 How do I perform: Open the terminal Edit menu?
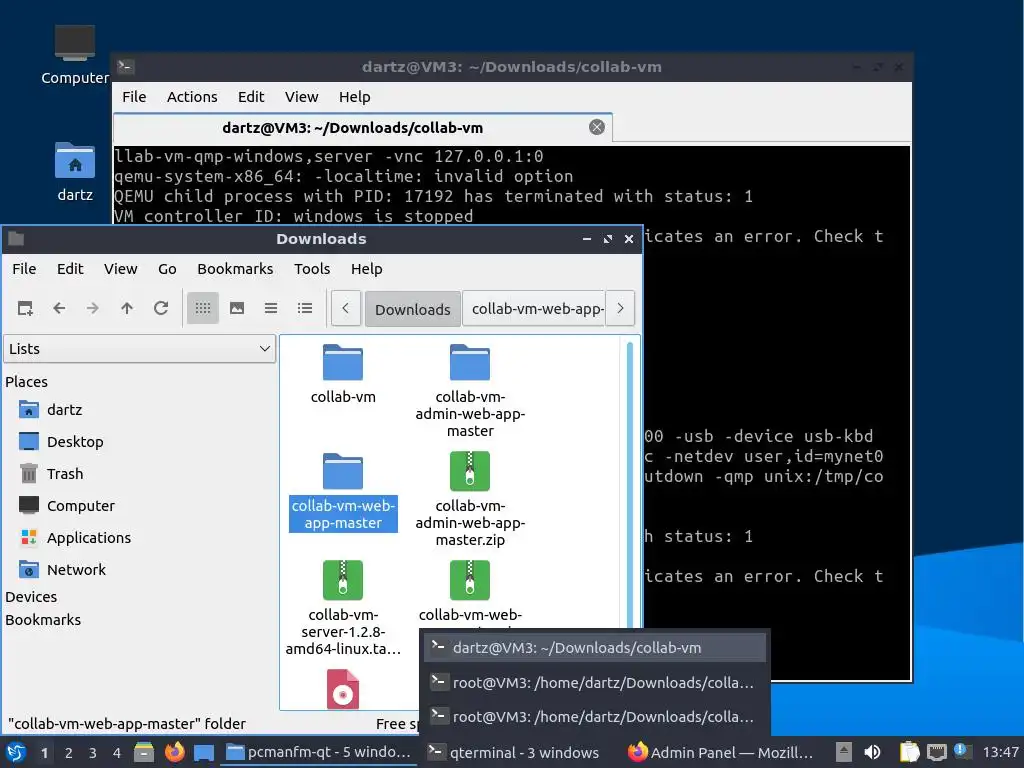click(251, 97)
